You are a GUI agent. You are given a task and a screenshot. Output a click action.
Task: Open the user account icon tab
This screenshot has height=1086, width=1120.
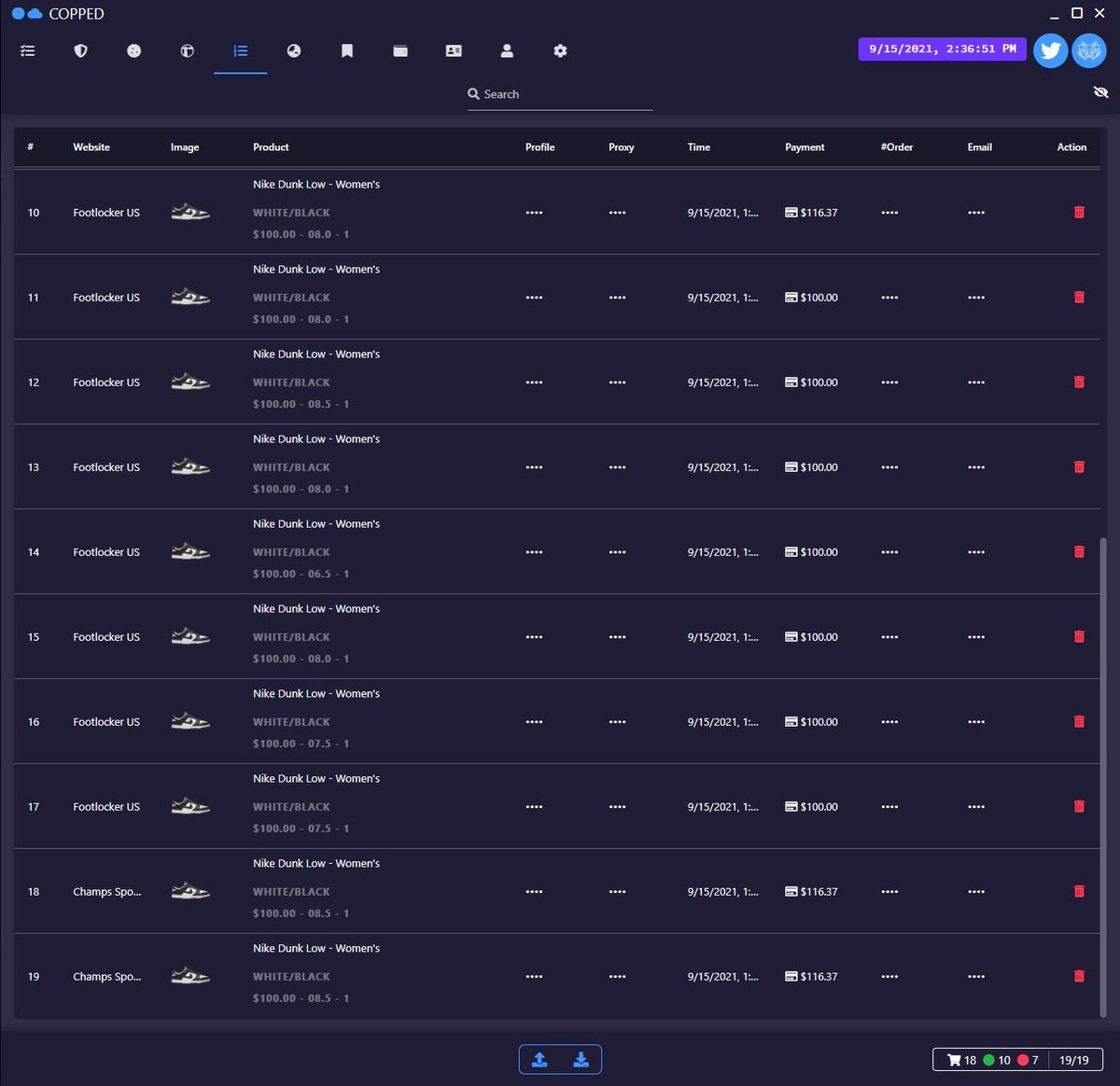[507, 51]
